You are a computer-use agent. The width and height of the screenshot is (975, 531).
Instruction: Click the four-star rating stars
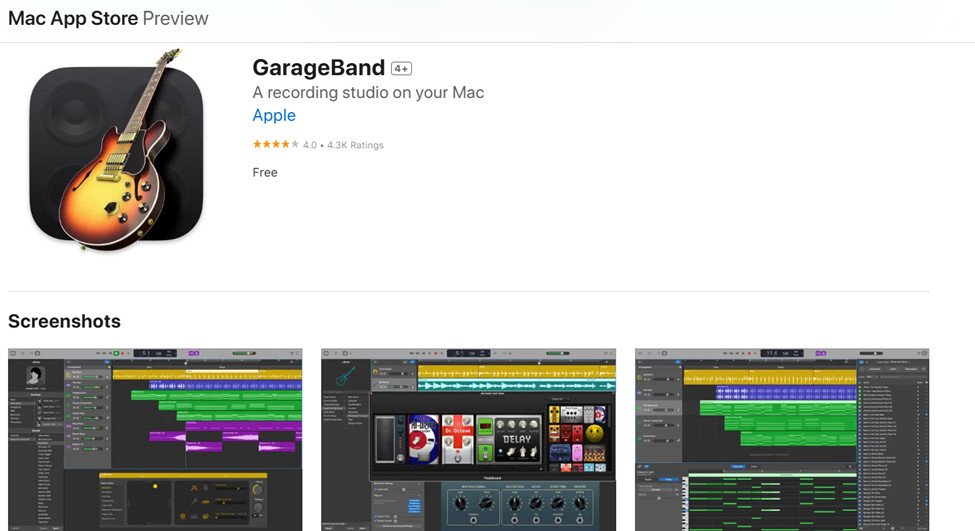pyautogui.click(x=275, y=144)
